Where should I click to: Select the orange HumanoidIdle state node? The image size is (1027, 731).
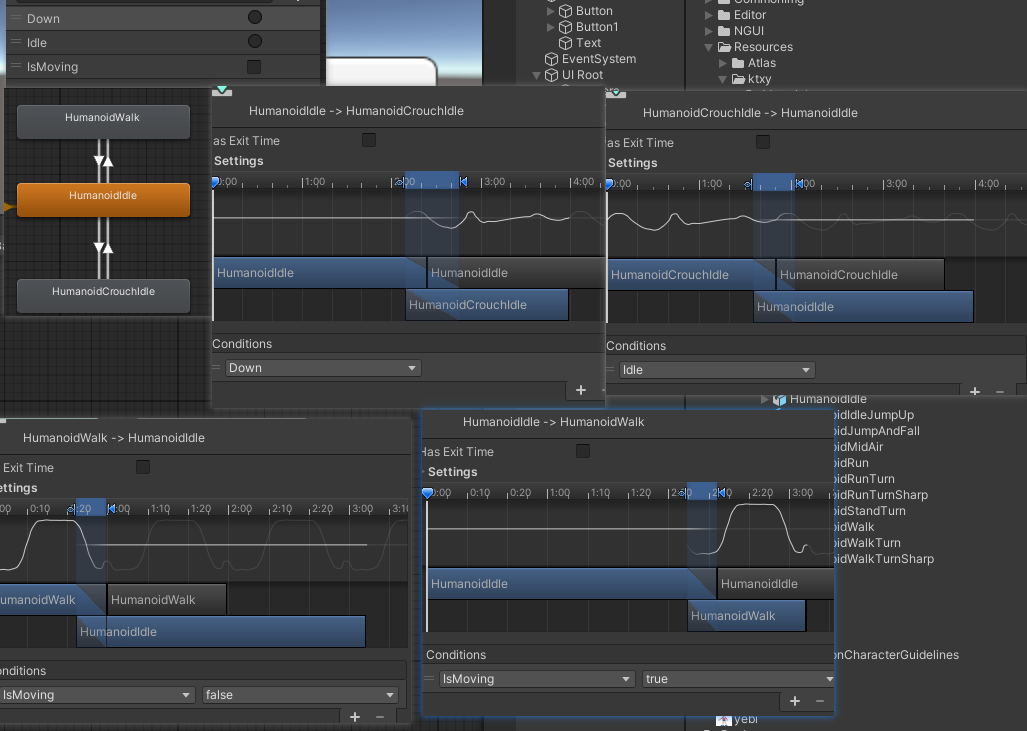(103, 199)
